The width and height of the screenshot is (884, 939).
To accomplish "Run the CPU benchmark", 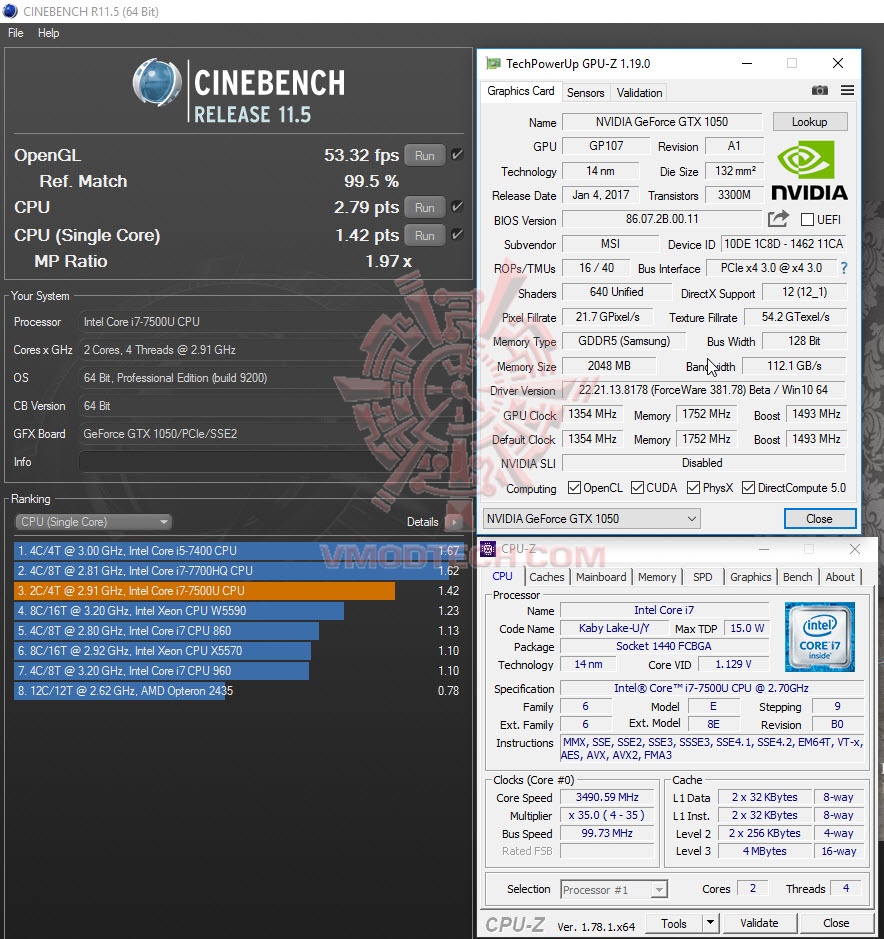I will click(x=425, y=207).
